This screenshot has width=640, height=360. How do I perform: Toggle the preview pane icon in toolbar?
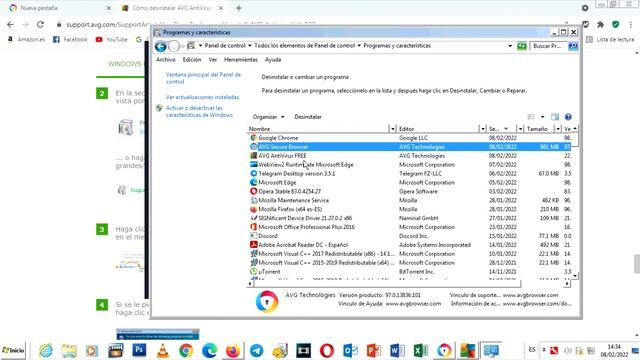(x=555, y=117)
